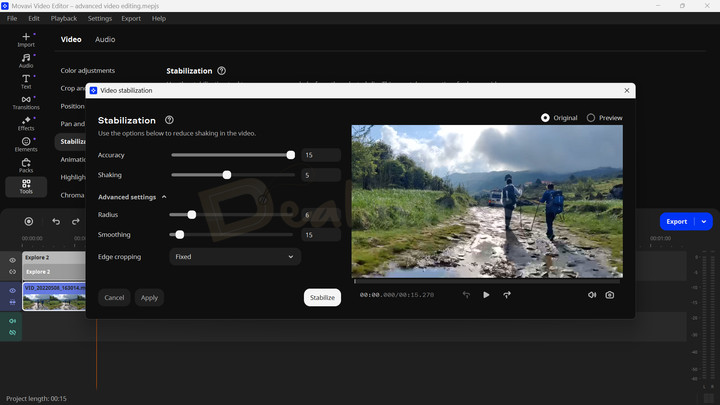Mute preview audio with the speaker icon
Screen dimensions: 720x405
click(591, 295)
